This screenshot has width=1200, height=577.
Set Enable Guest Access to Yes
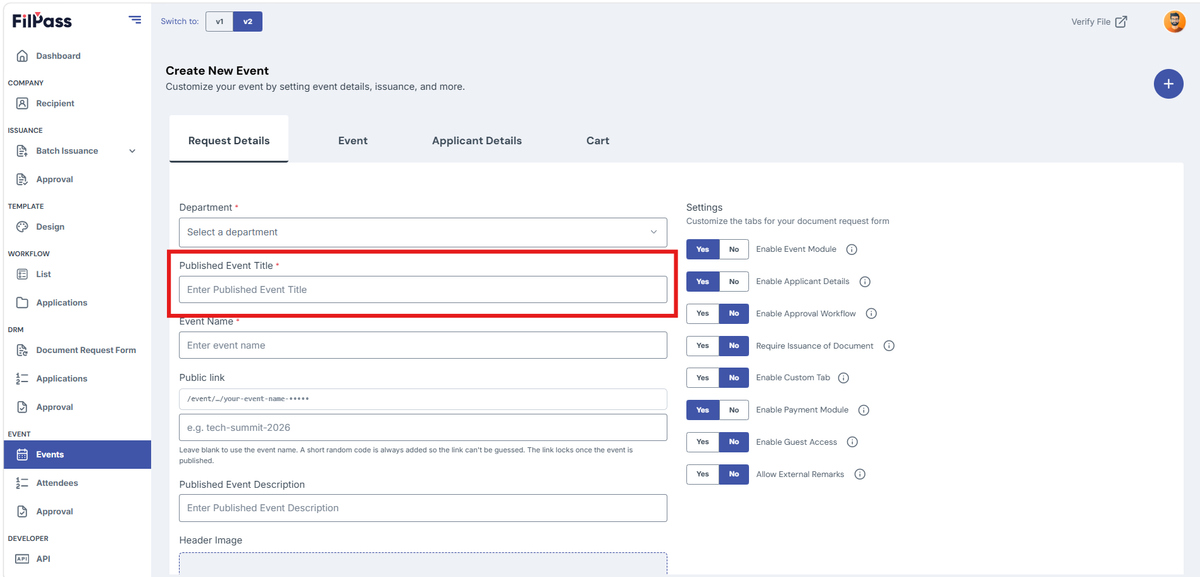(703, 442)
